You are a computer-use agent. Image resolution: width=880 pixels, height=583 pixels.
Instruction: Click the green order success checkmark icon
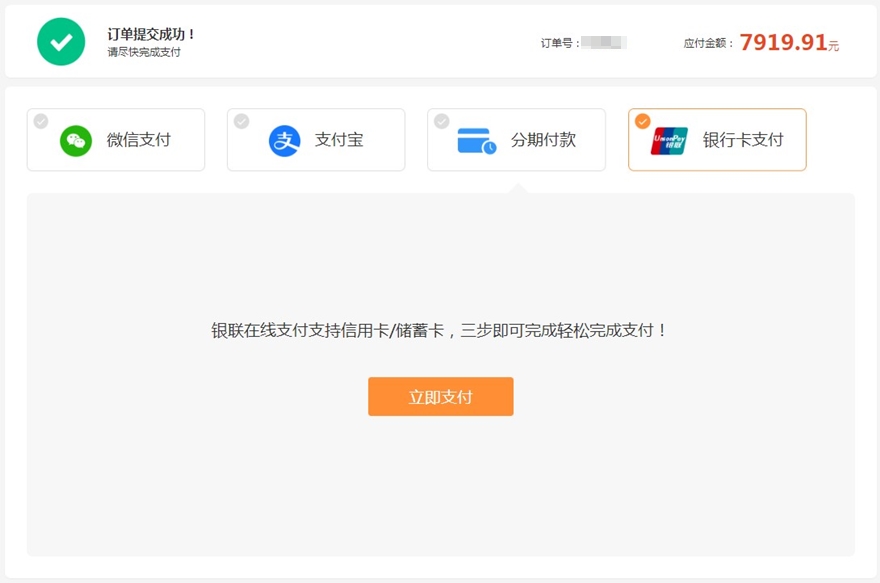(61, 42)
